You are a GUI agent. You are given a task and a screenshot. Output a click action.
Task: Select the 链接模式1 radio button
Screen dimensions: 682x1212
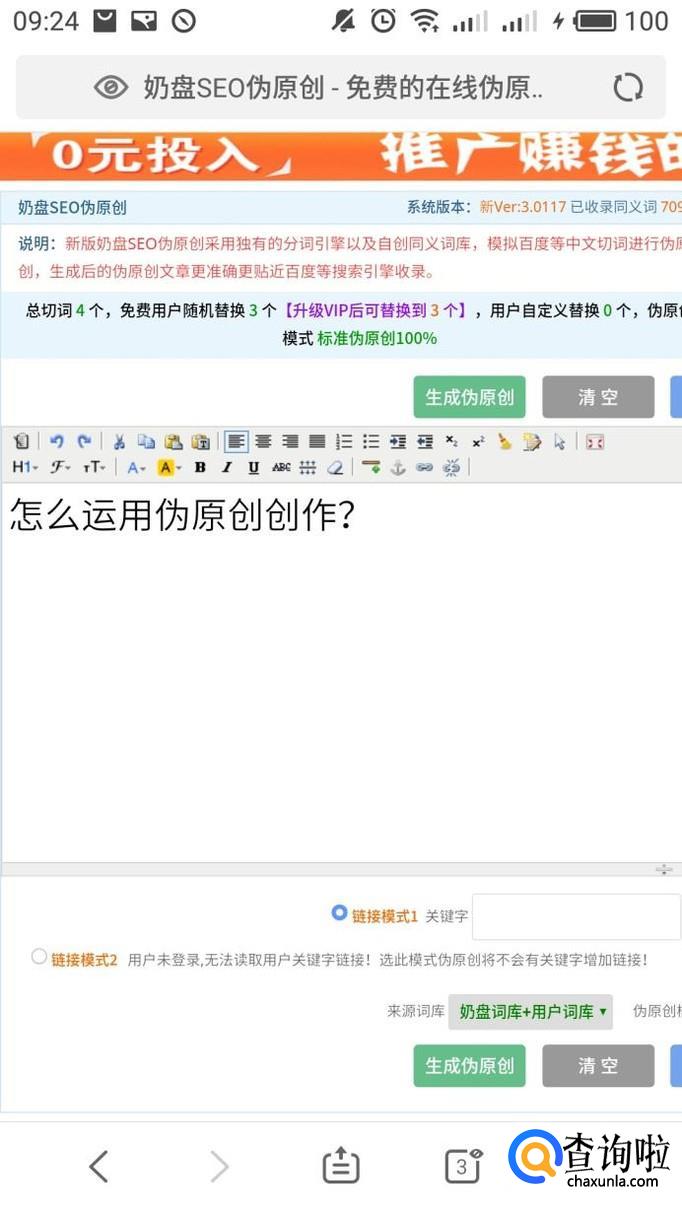coord(339,913)
